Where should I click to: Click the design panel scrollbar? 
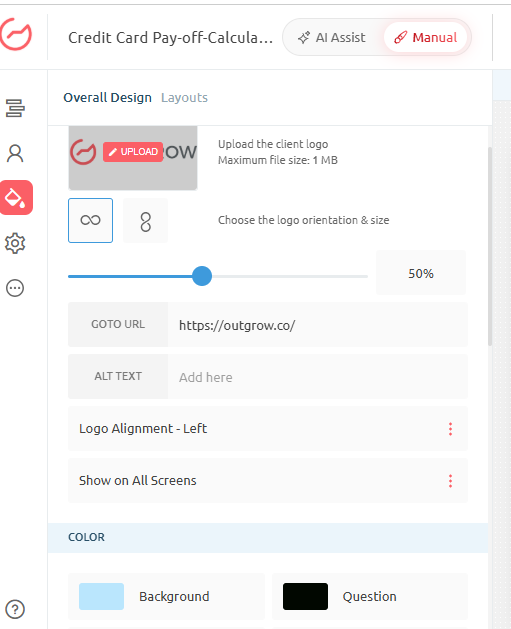(x=490, y=246)
